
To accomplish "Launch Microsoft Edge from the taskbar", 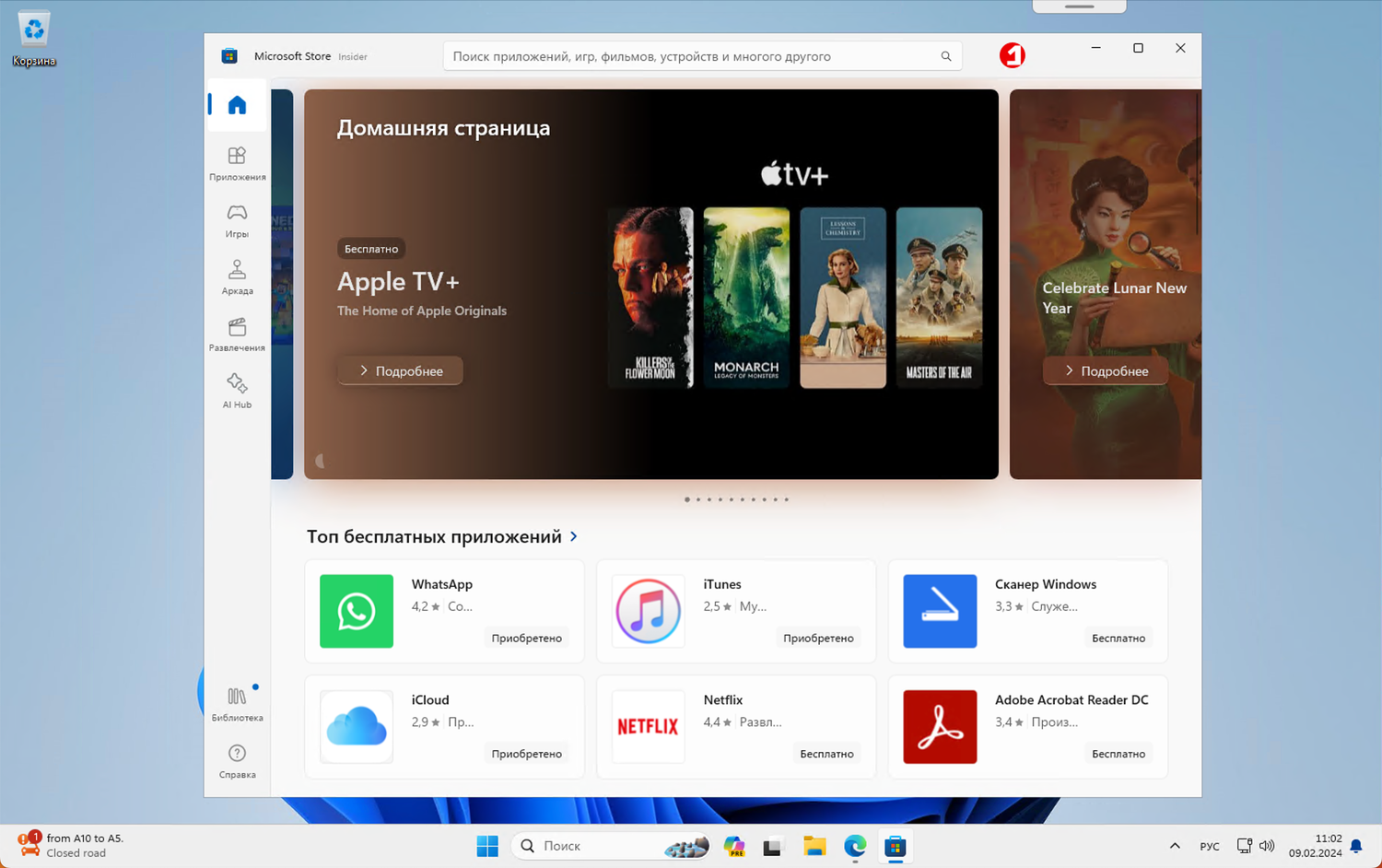I will 855,846.
